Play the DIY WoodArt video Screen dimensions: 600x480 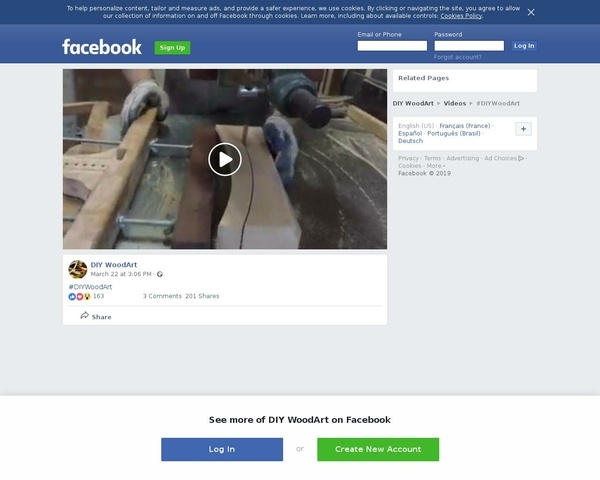point(224,159)
